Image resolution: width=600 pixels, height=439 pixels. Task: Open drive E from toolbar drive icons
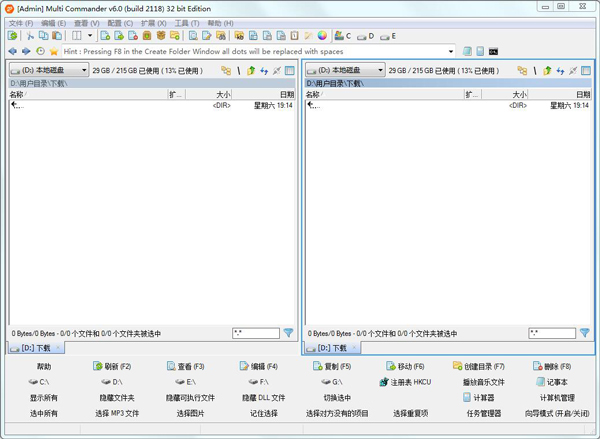pyautogui.click(x=388, y=36)
